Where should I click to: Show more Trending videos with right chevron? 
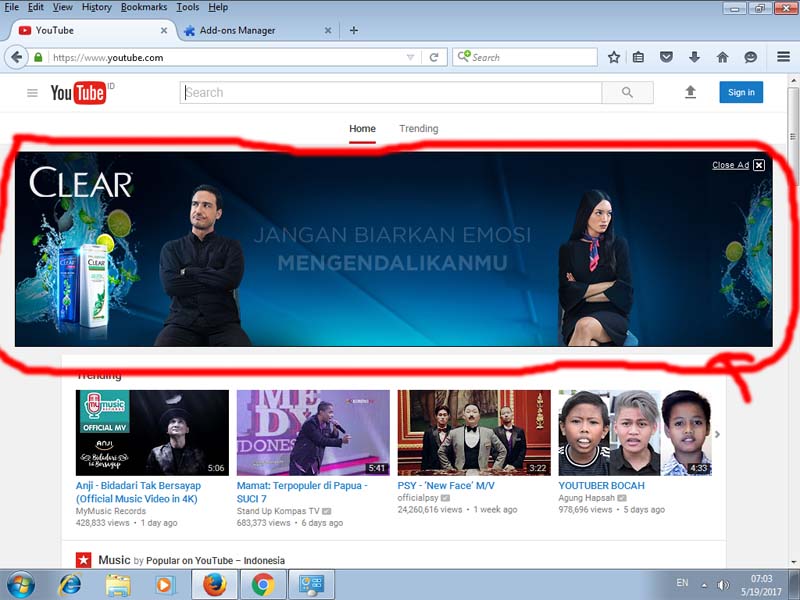coord(715,432)
